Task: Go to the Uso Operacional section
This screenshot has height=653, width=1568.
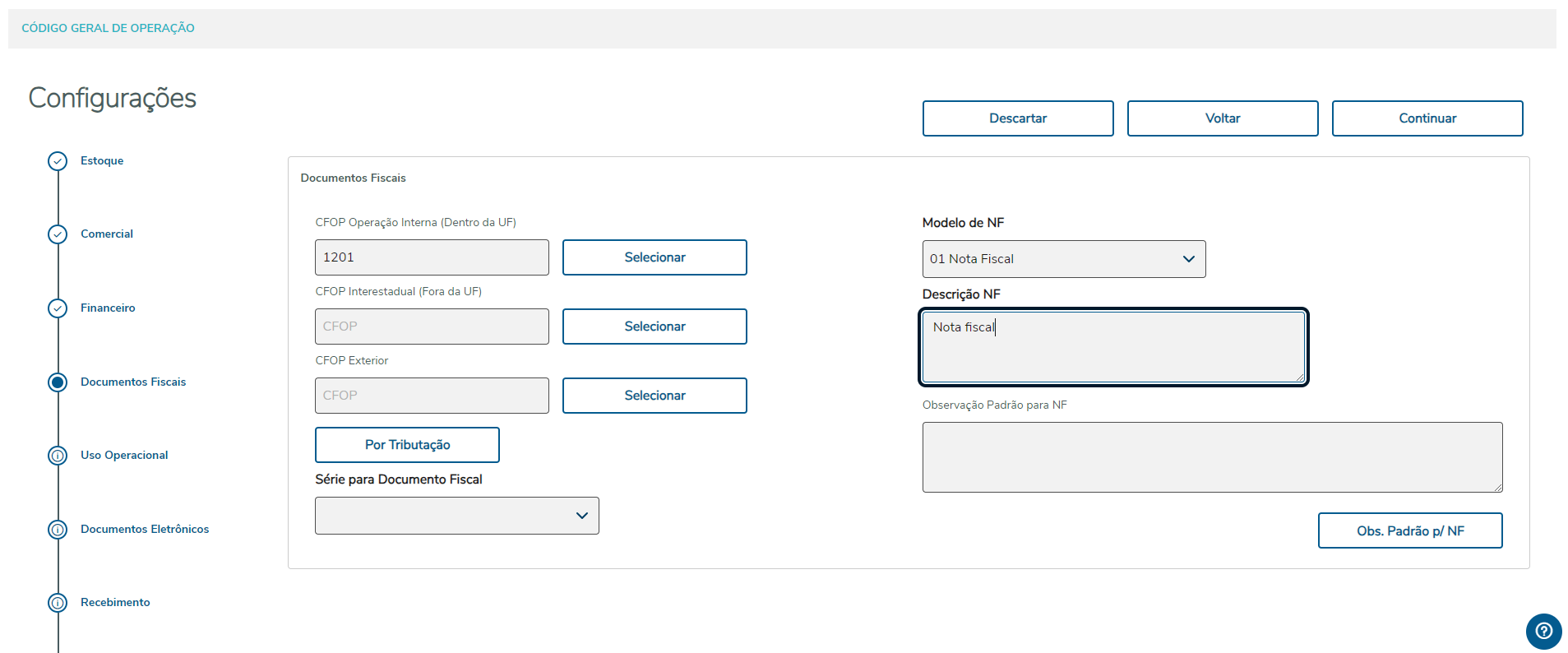Action: tap(124, 455)
